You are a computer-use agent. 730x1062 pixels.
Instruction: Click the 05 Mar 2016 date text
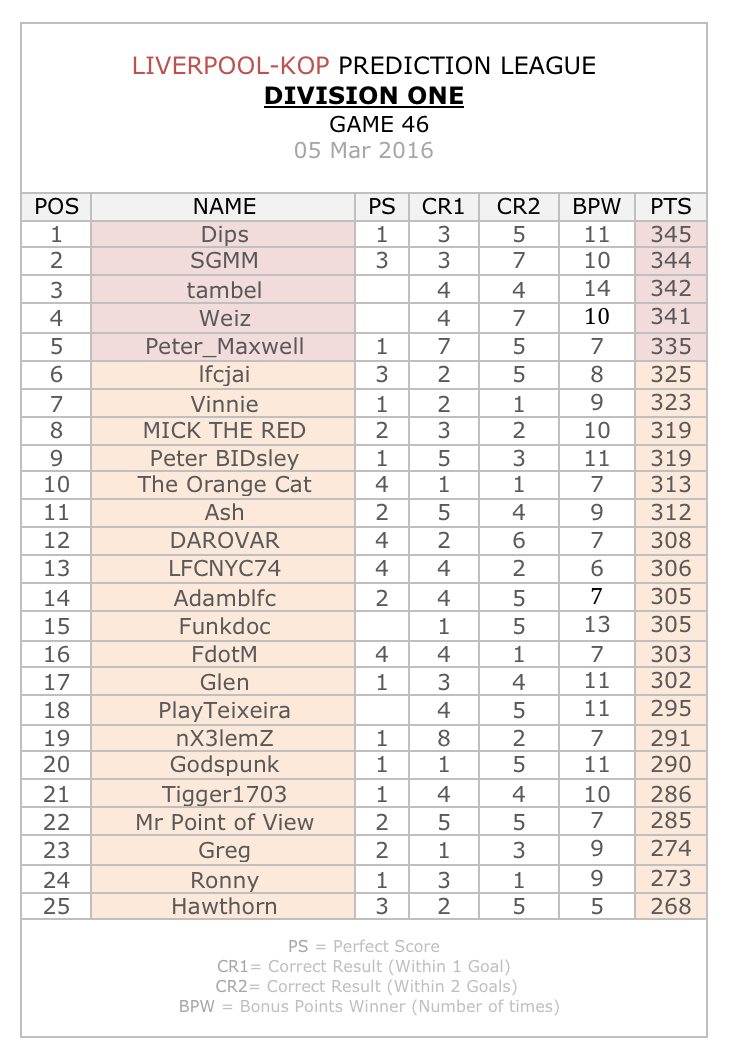click(364, 150)
